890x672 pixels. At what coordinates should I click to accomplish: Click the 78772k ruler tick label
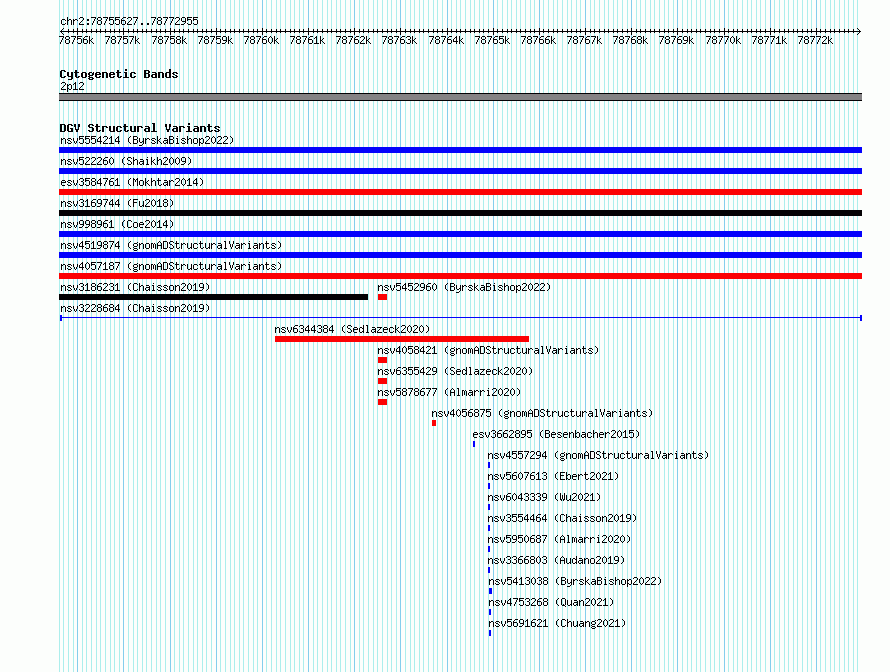click(815, 40)
